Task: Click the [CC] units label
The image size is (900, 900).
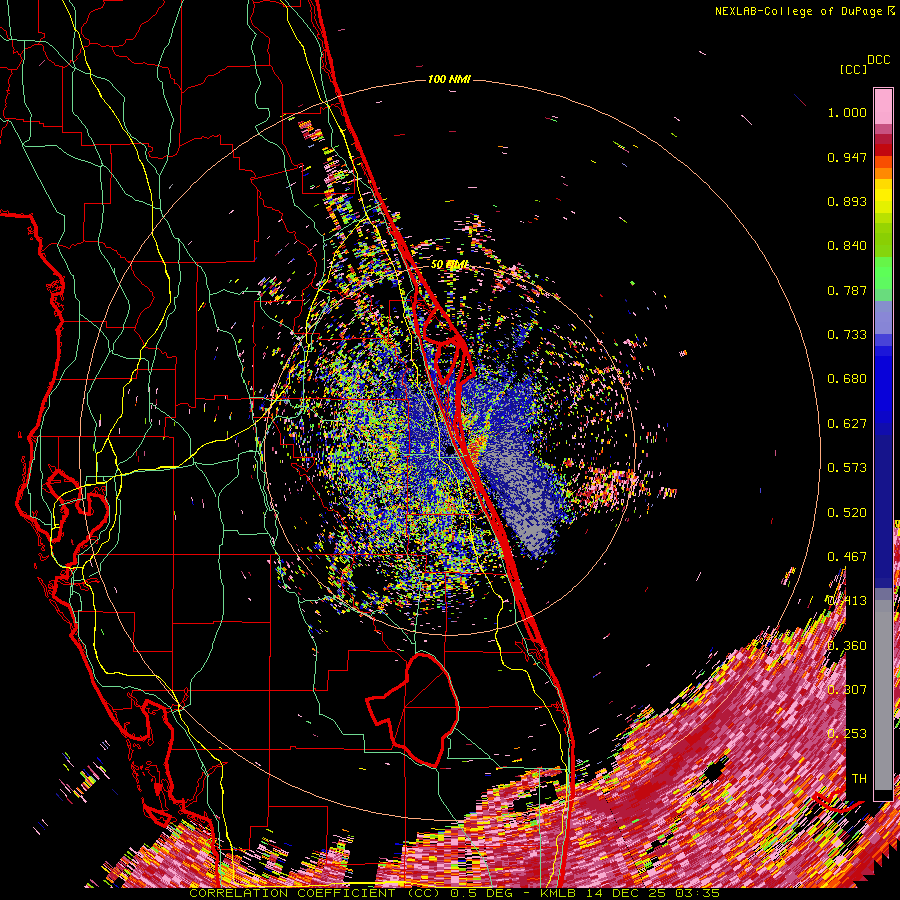Action: (x=854, y=69)
